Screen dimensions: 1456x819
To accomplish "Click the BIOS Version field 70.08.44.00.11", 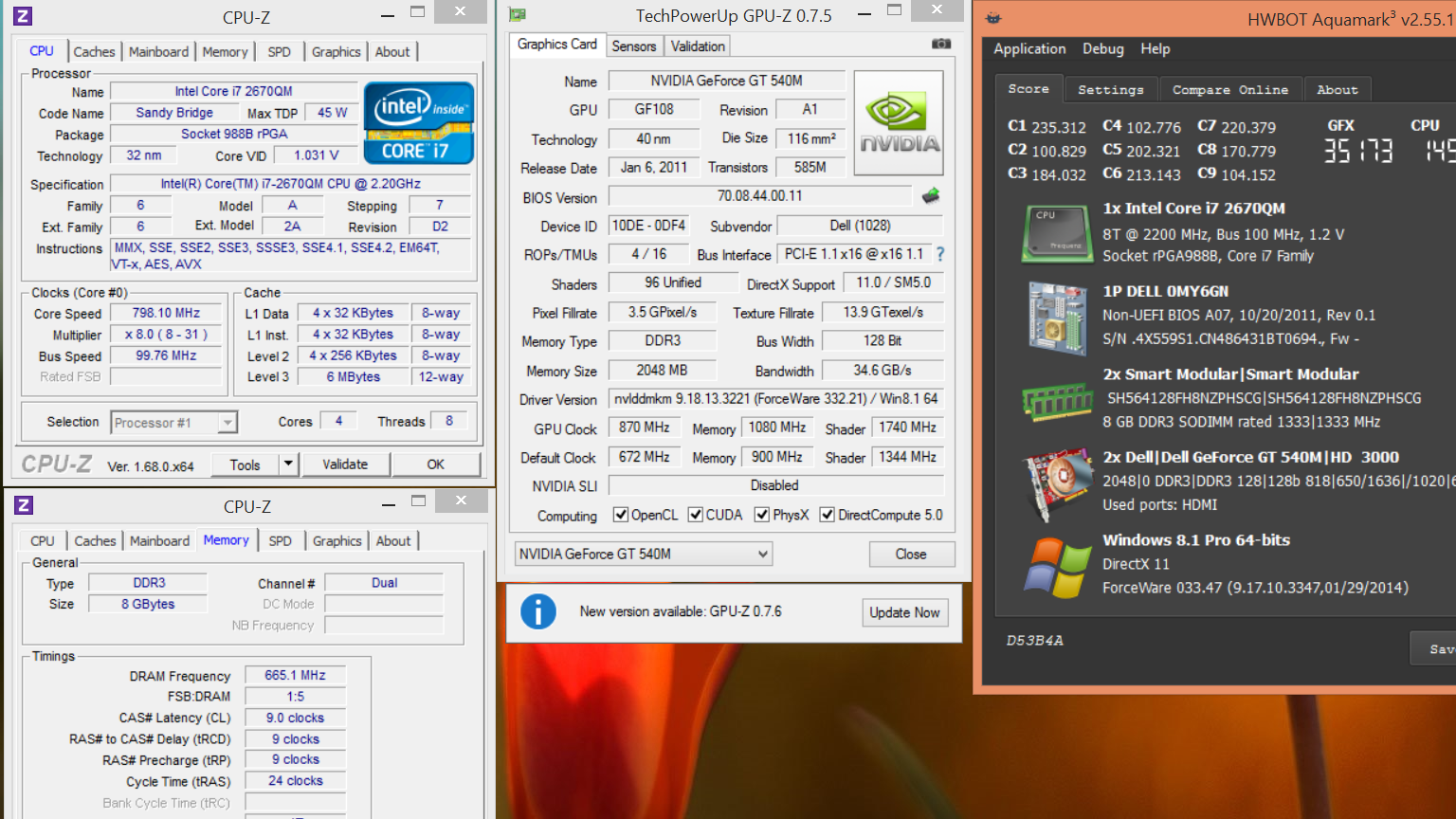I will tap(760, 196).
